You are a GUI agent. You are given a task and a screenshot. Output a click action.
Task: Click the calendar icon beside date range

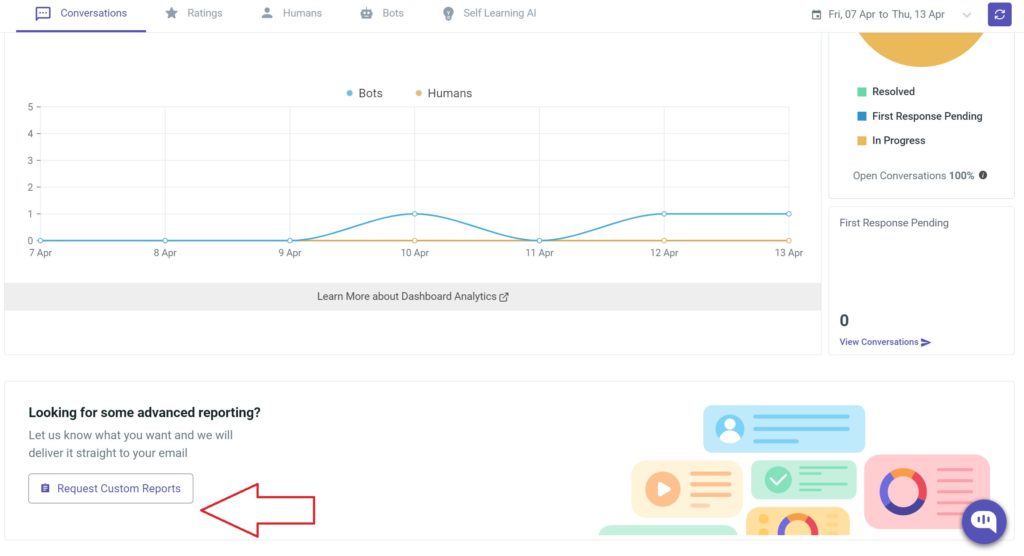point(816,14)
